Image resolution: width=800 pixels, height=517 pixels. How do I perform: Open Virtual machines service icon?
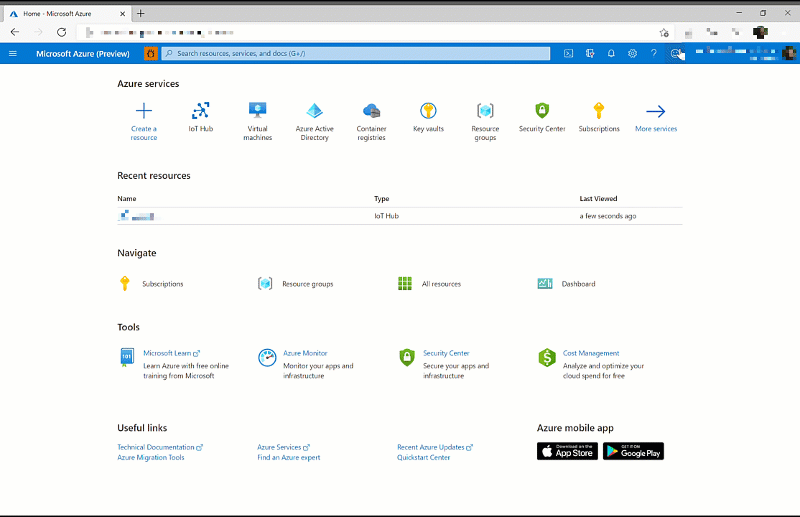(258, 111)
